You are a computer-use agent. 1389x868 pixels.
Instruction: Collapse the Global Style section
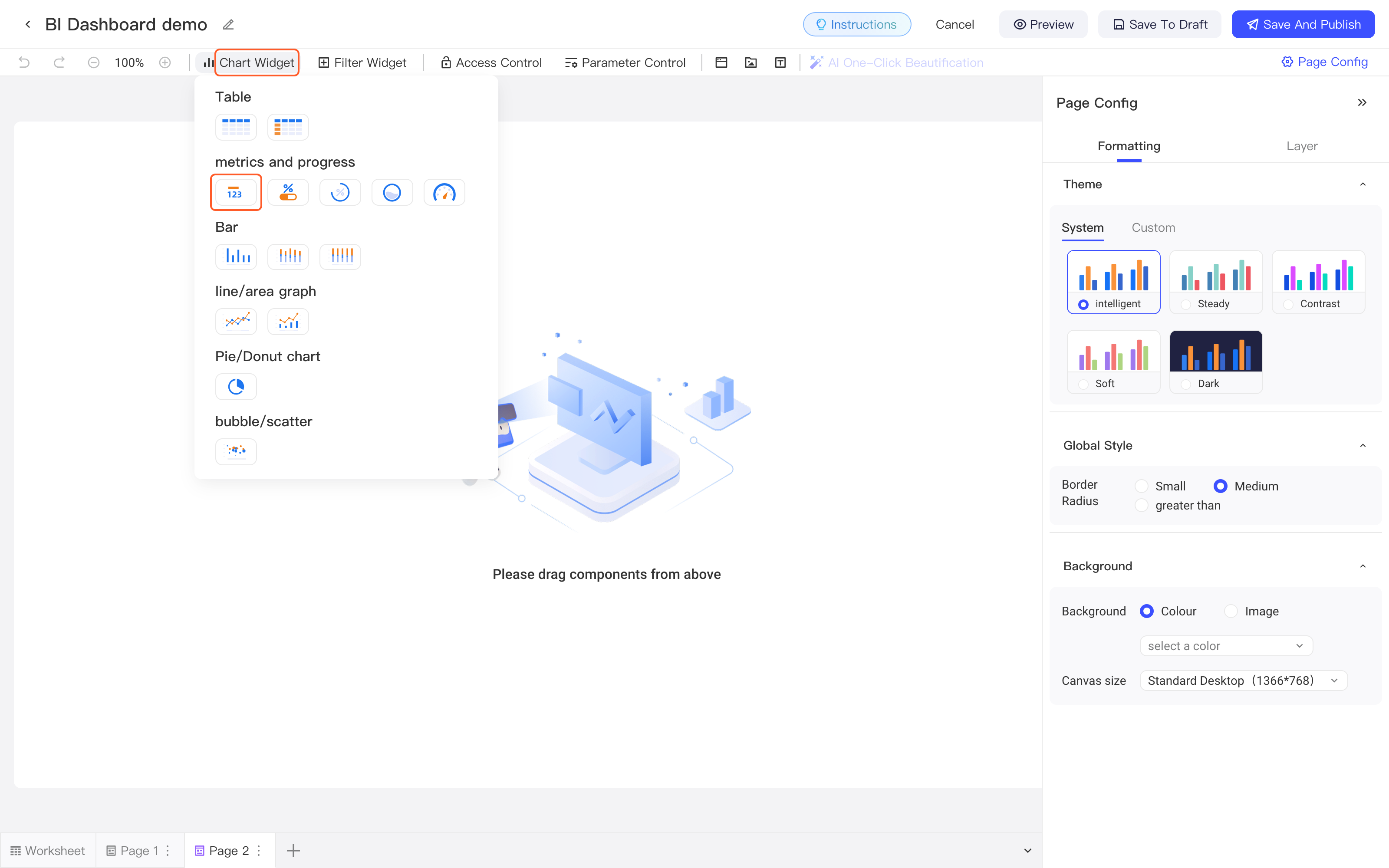point(1363,445)
